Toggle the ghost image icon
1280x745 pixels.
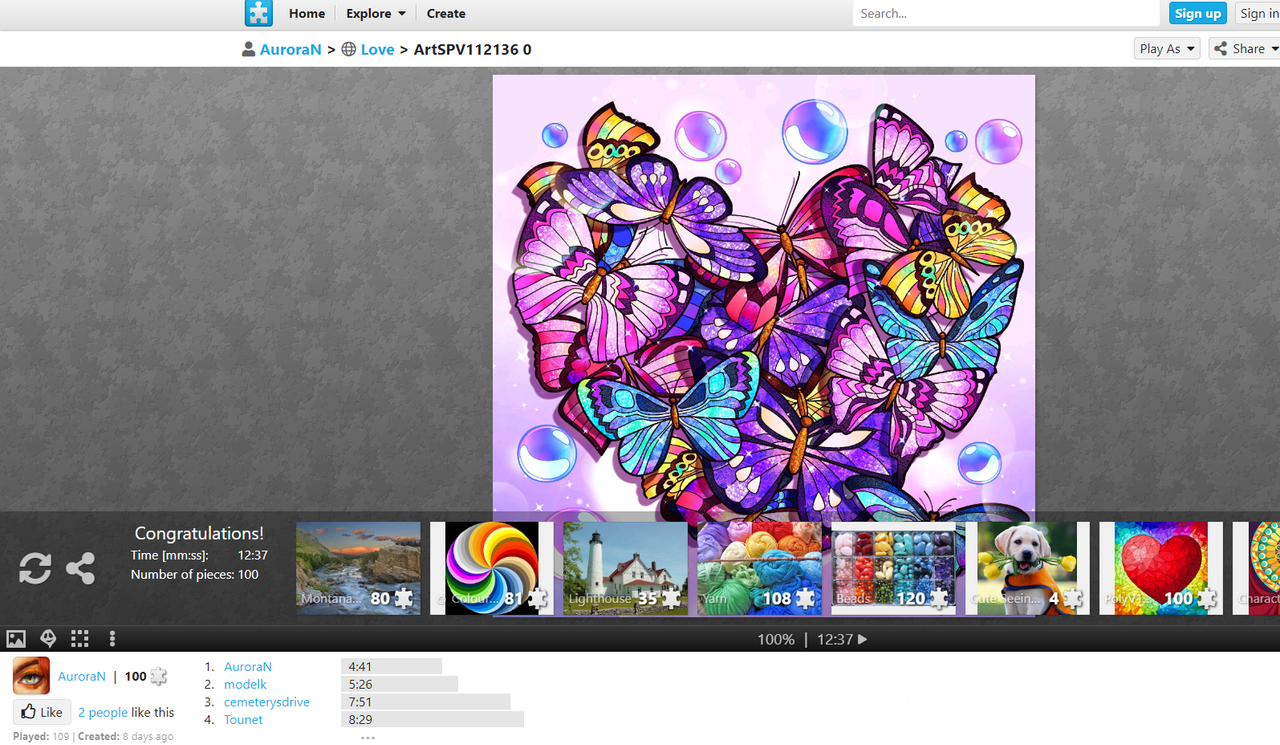tap(48, 638)
